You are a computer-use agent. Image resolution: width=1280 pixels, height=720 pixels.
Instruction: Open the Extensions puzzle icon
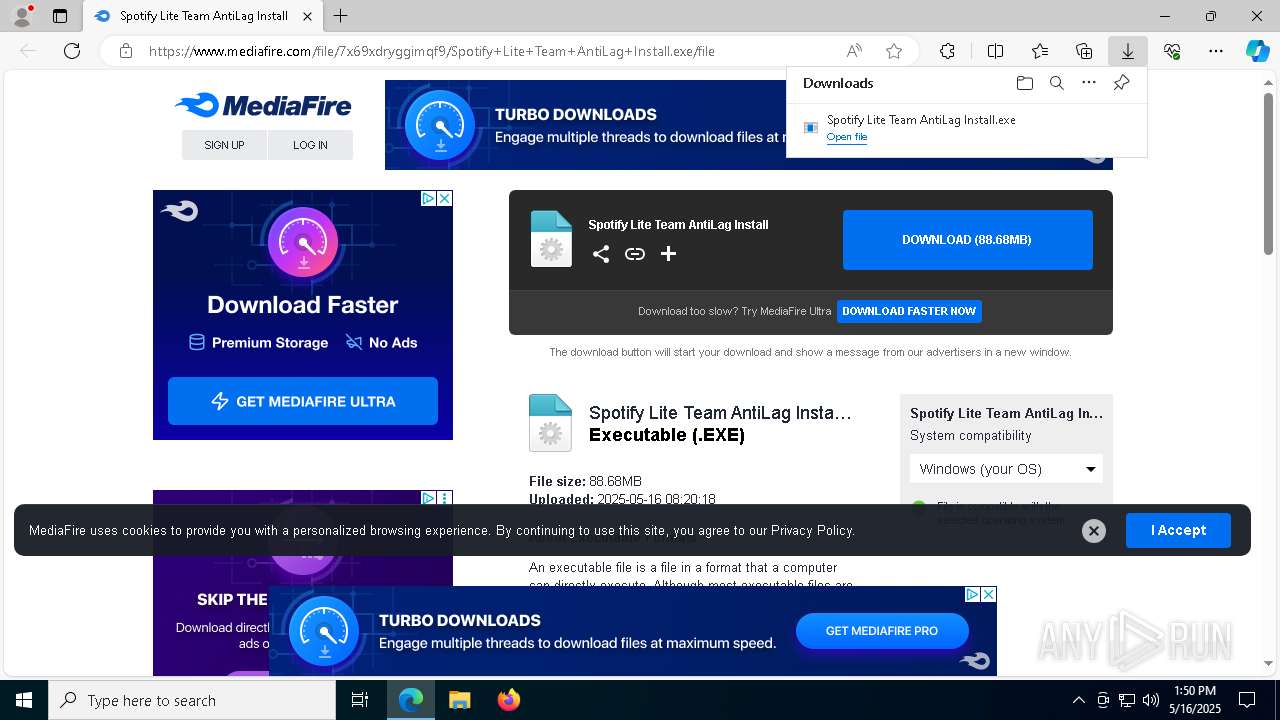(947, 51)
